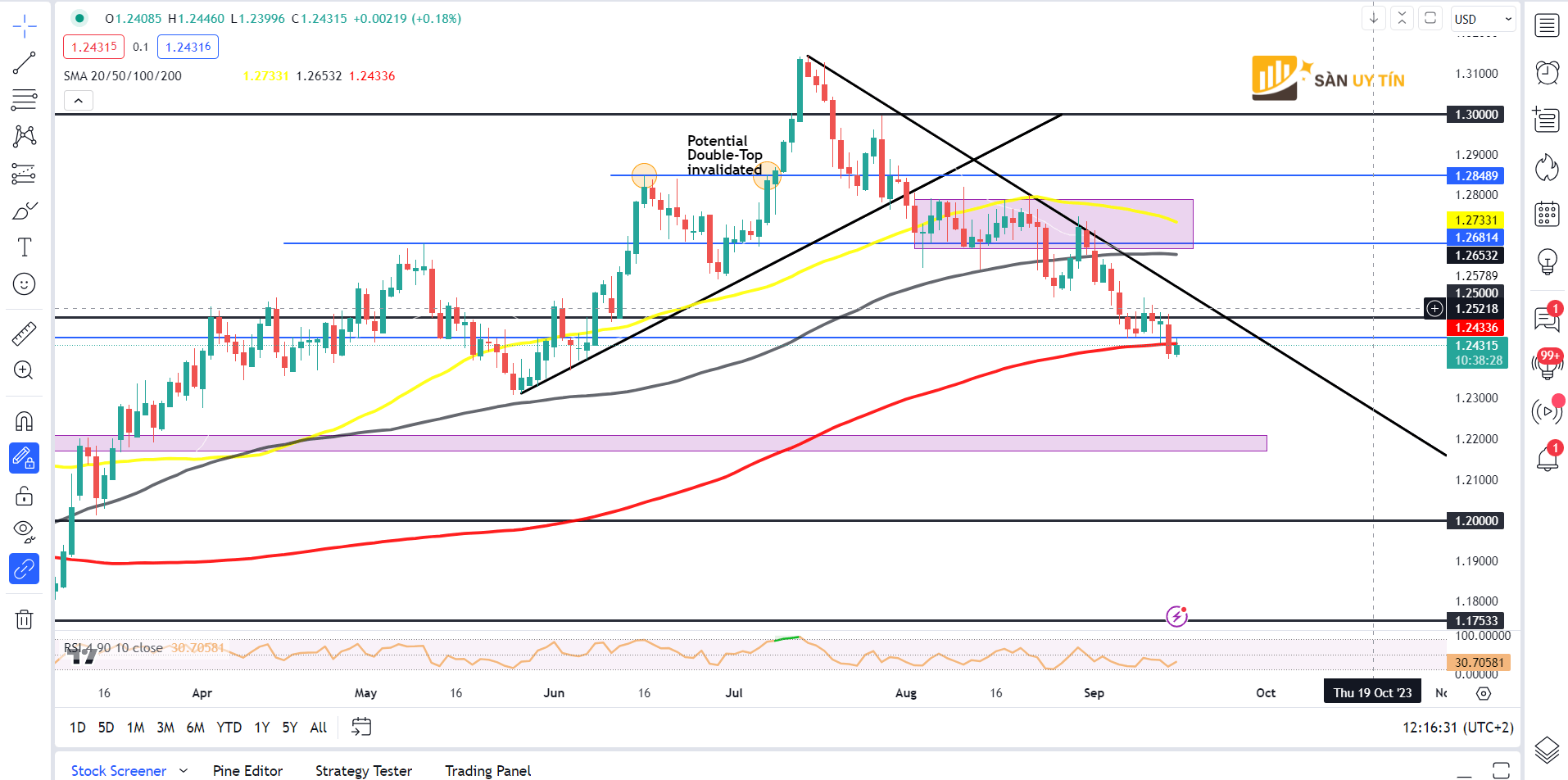The height and width of the screenshot is (780, 1568).
Task: Select the SMA 20/50/100/200 indicator legend
Action: click(x=123, y=75)
